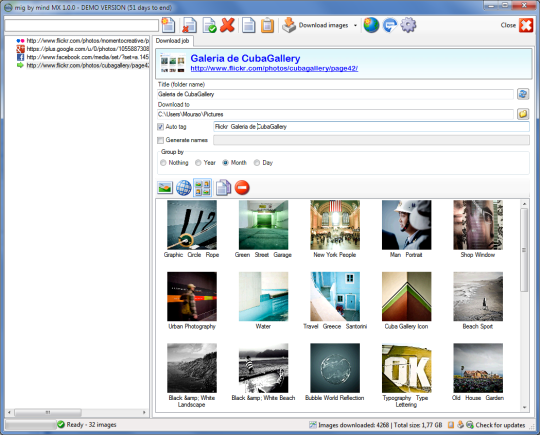Select the plus.google.com photos job
The height and width of the screenshot is (435, 540).
tap(83, 49)
